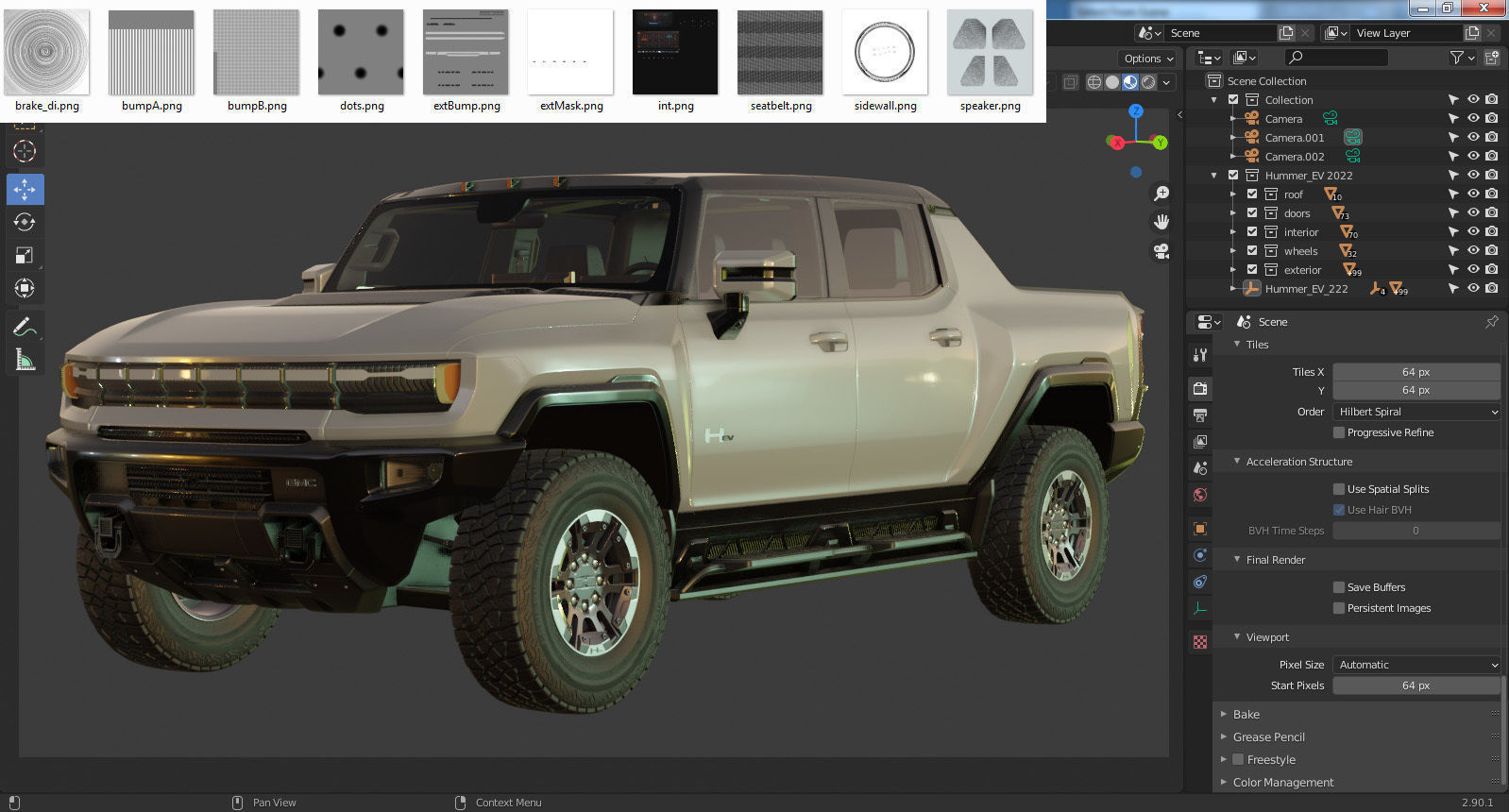Image resolution: width=1509 pixels, height=812 pixels.
Task: Click the outliner search field
Action: pyautogui.click(x=1335, y=58)
